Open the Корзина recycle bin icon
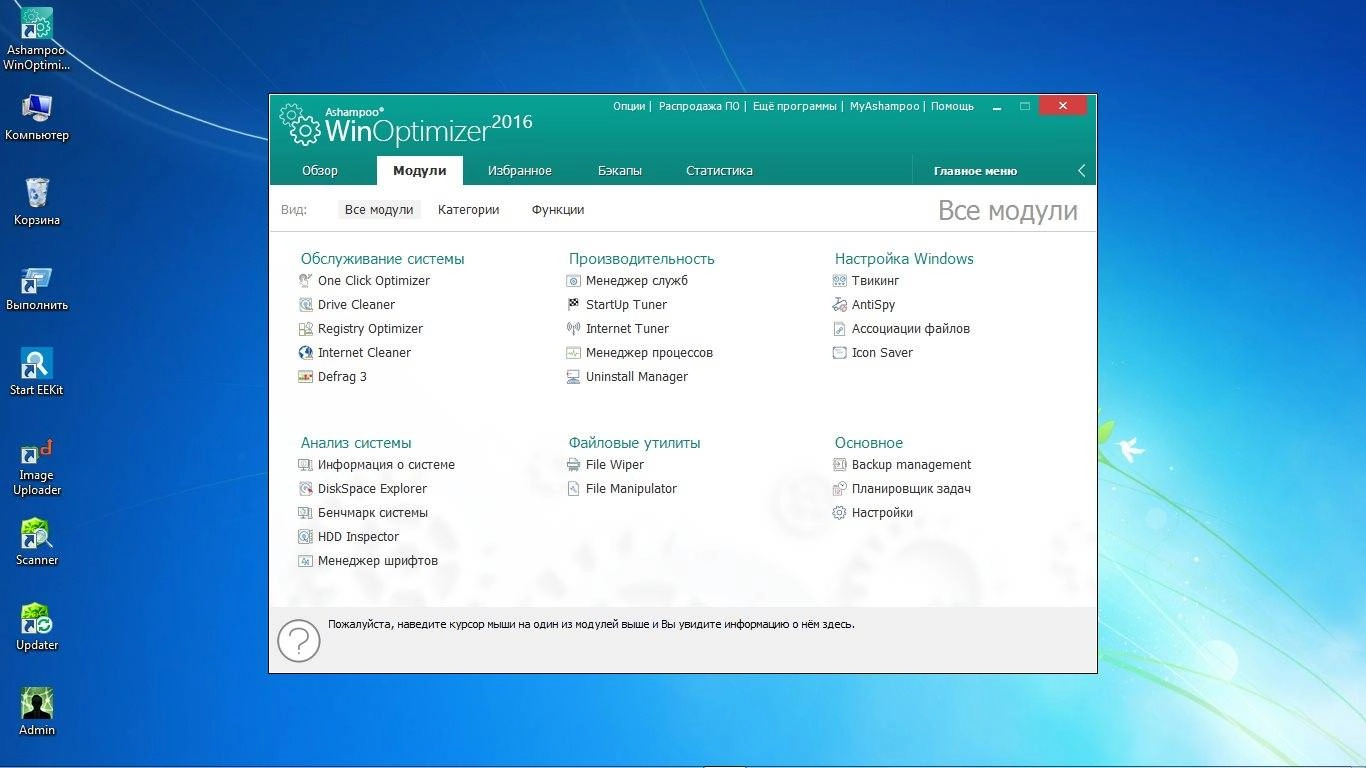This screenshot has height=768, width=1366. pos(37,201)
